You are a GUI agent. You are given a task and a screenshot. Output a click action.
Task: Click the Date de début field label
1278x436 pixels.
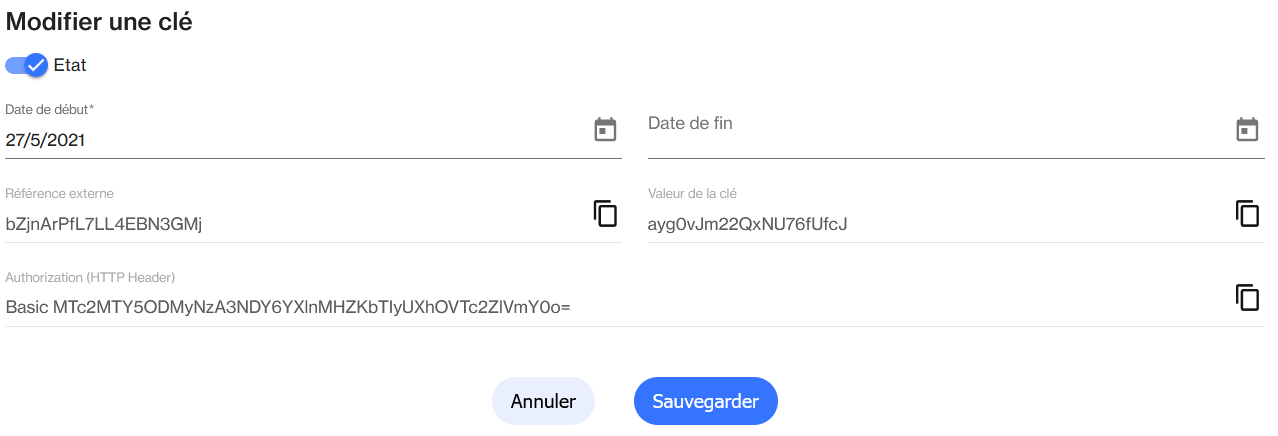point(46,109)
